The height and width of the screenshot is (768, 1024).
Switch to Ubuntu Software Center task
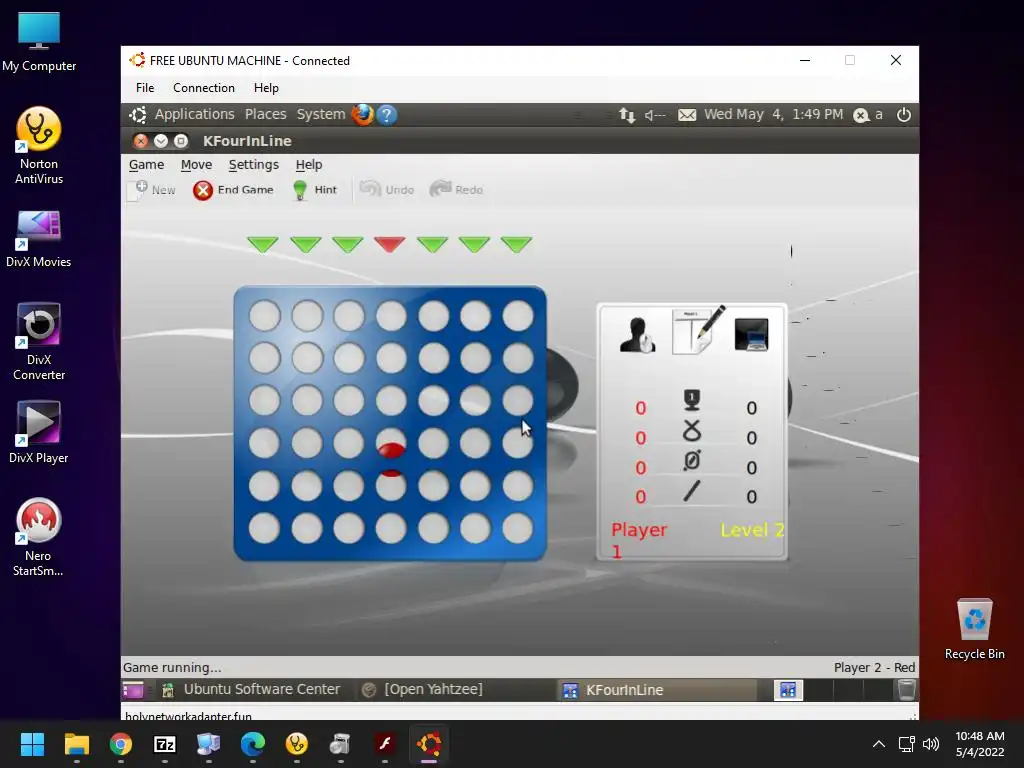(x=251, y=690)
